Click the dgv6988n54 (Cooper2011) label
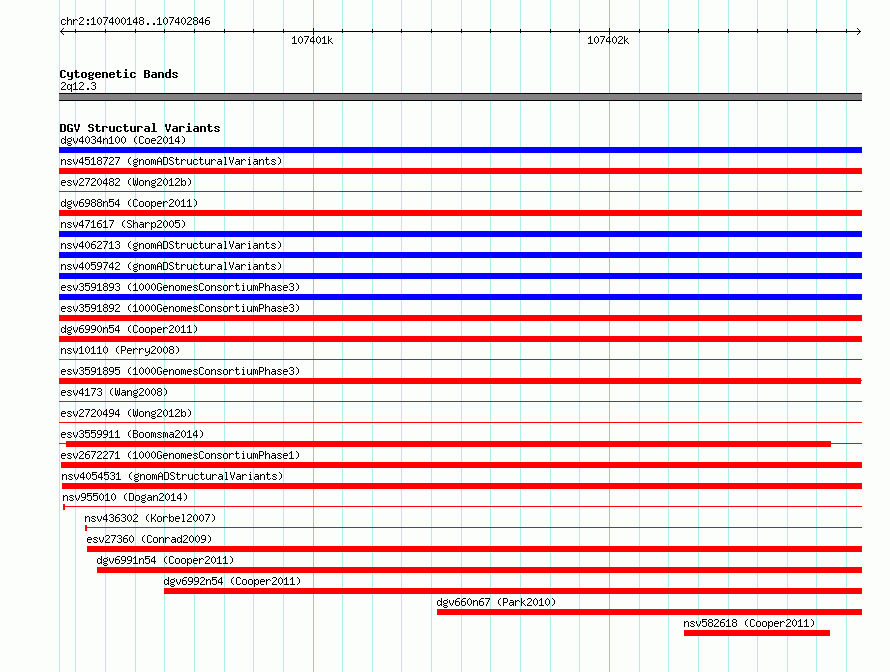Image resolution: width=890 pixels, height=672 pixels. click(129, 203)
